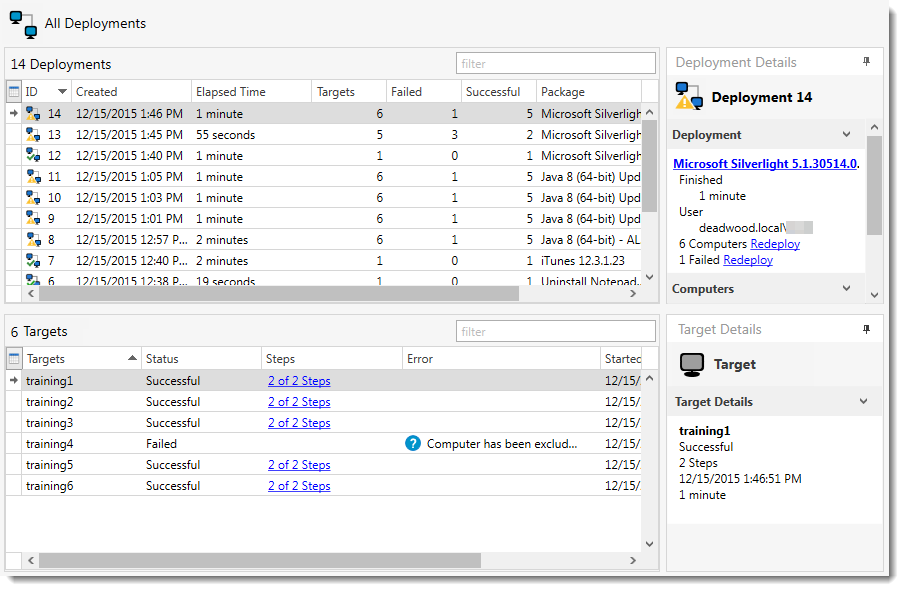
Task: Click the monitor icon next to Target
Action: 691,365
